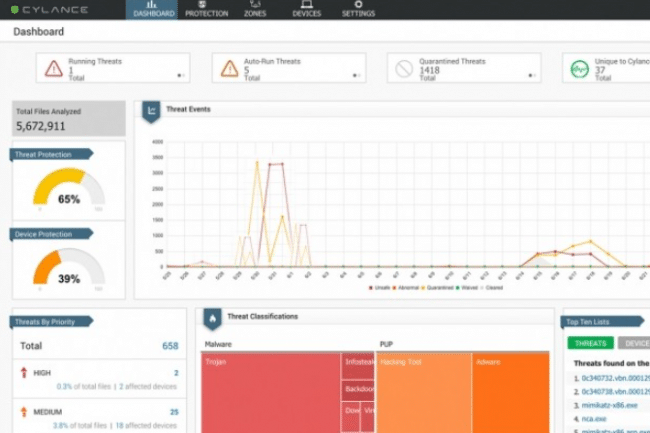Click the Threat Events chart icon
Screen dimensions: 650x433
152,111
